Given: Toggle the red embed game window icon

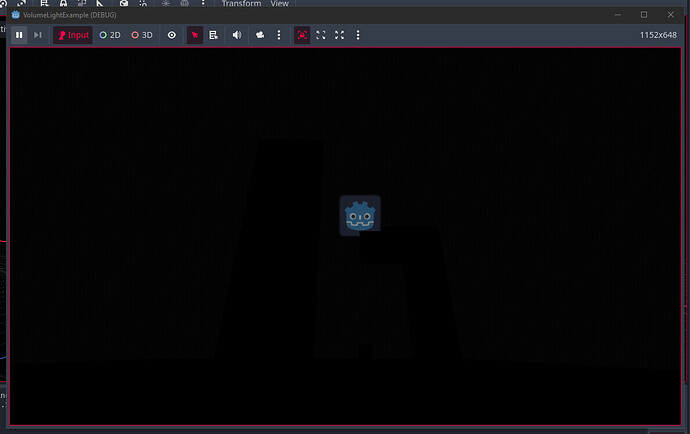Looking at the screenshot, I should pos(302,35).
